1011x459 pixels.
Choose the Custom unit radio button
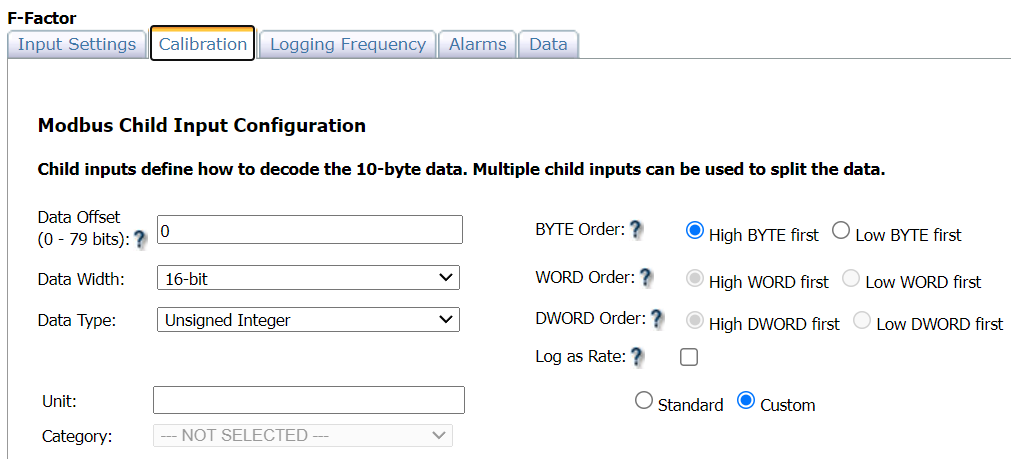click(x=745, y=401)
